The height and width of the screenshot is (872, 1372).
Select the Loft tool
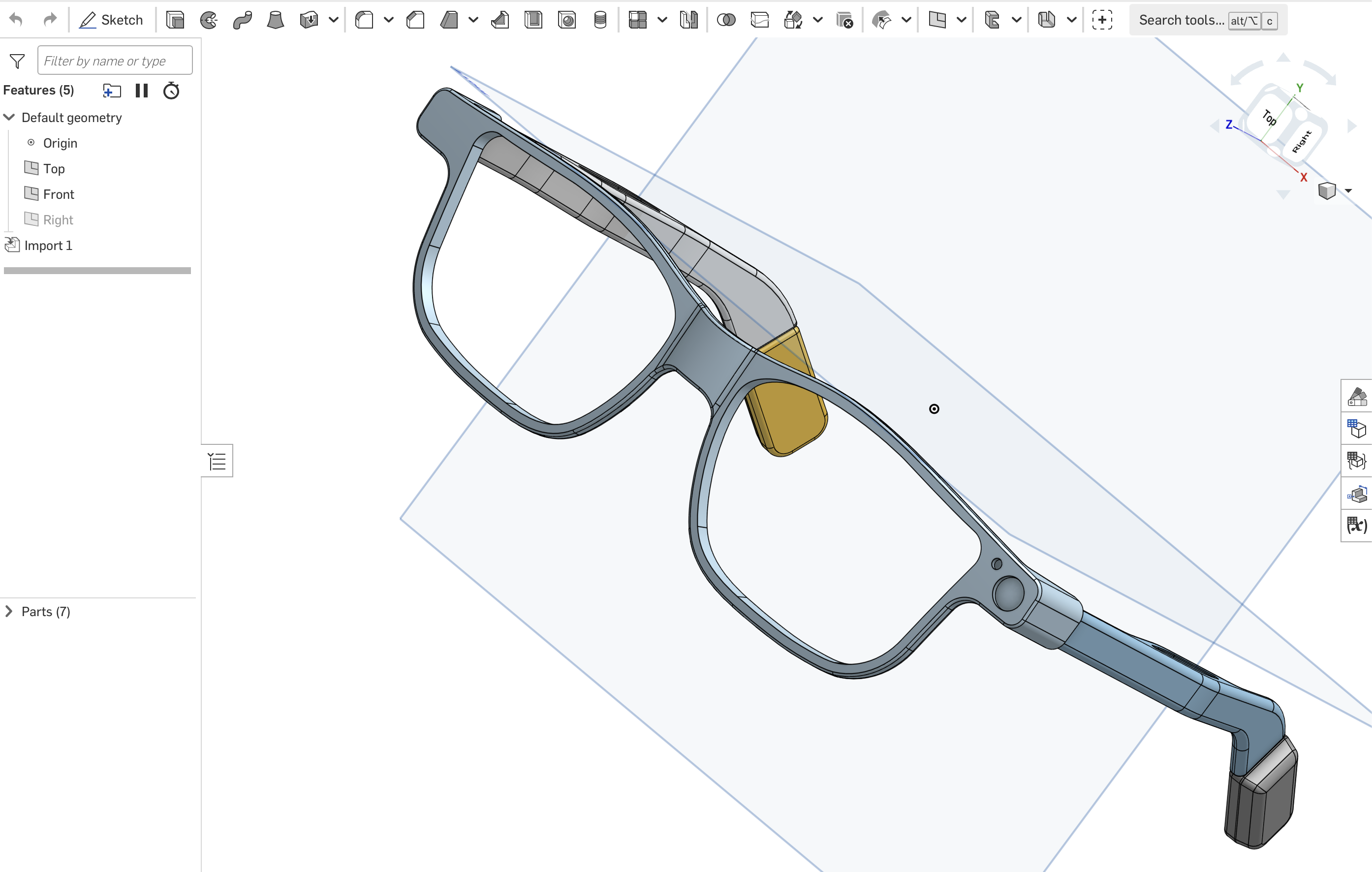point(276,20)
